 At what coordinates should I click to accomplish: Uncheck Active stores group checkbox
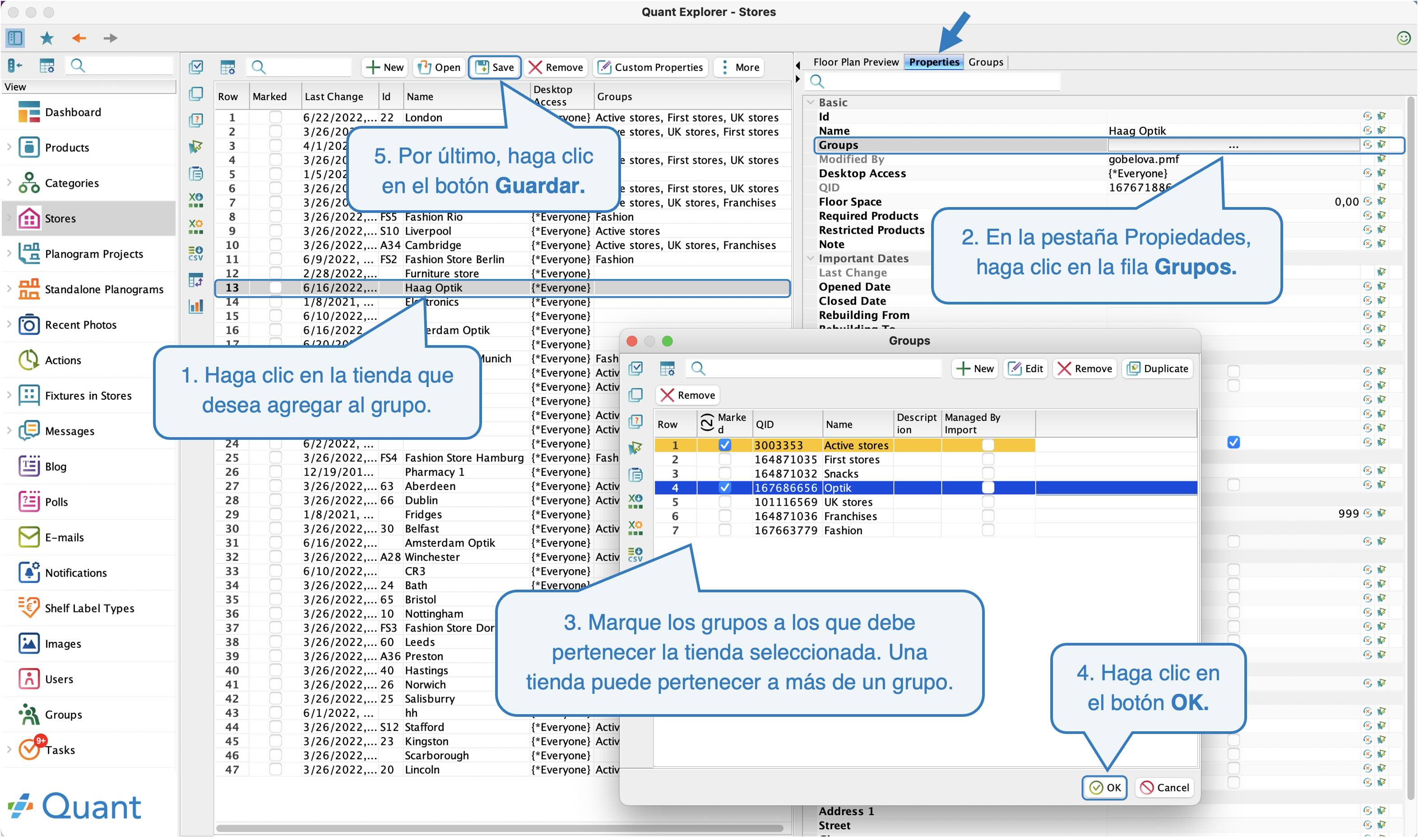(725, 445)
